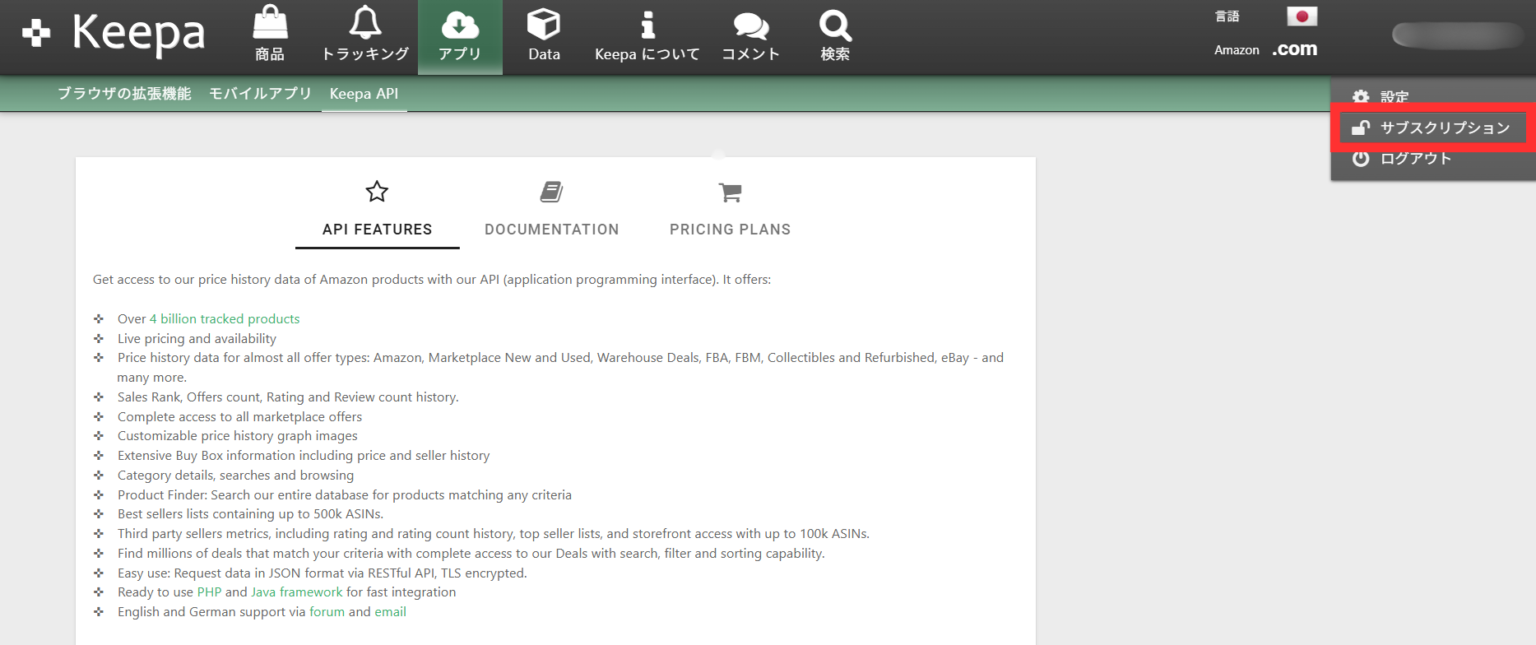Select 設定 in the account menu
1536x645 pixels.
(x=1394, y=97)
